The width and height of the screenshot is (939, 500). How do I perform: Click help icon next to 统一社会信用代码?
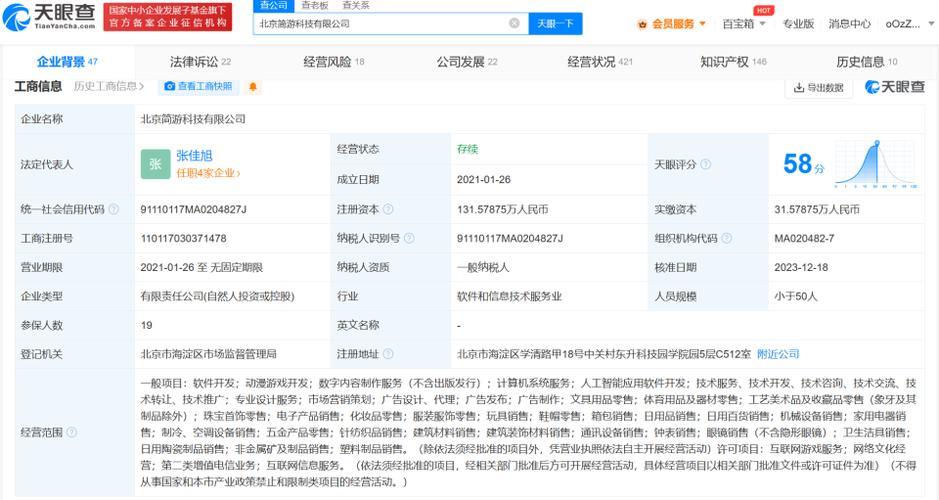(113, 210)
